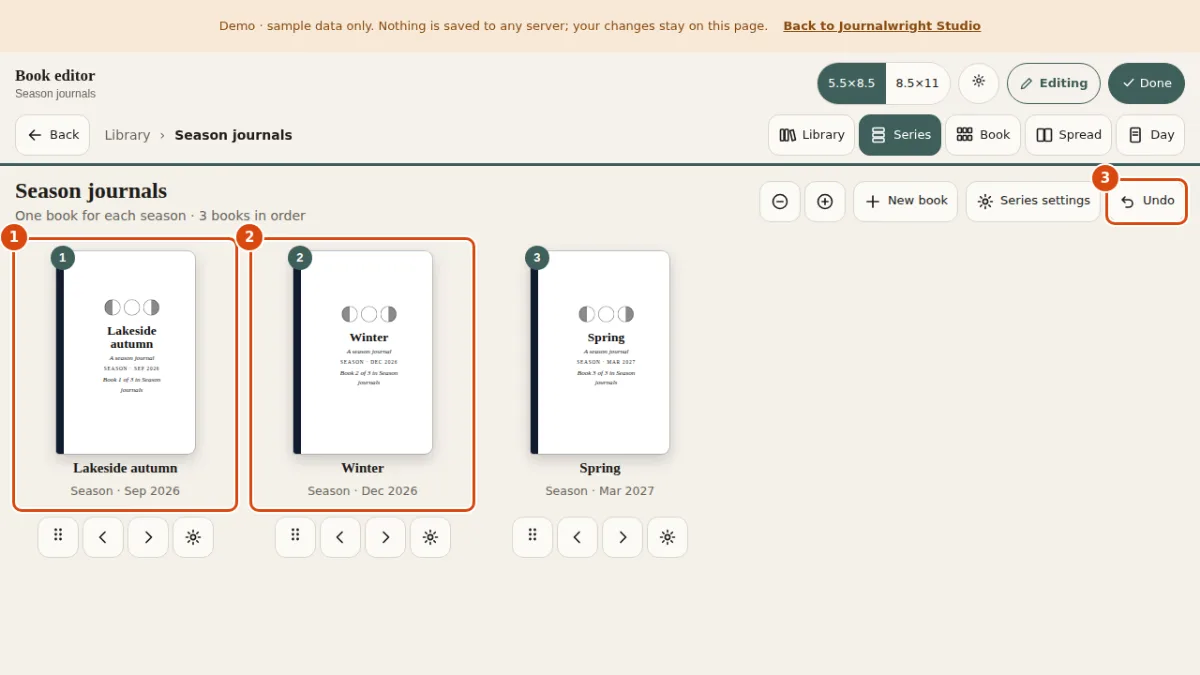Toggle the Editing mode button
Screen dimensions: 1200x675
pos(1054,83)
